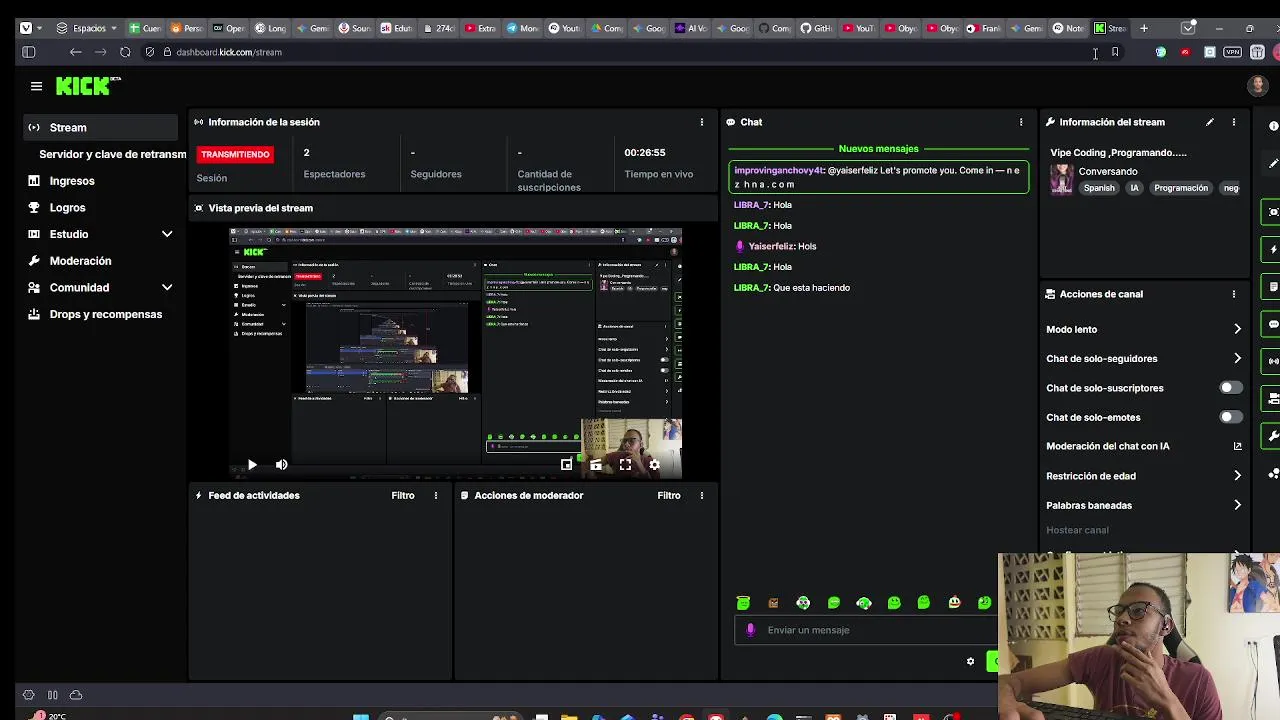Click the broadcast signal icon in right sidebar
Viewport: 1280px width, 720px height.
tap(1273, 361)
